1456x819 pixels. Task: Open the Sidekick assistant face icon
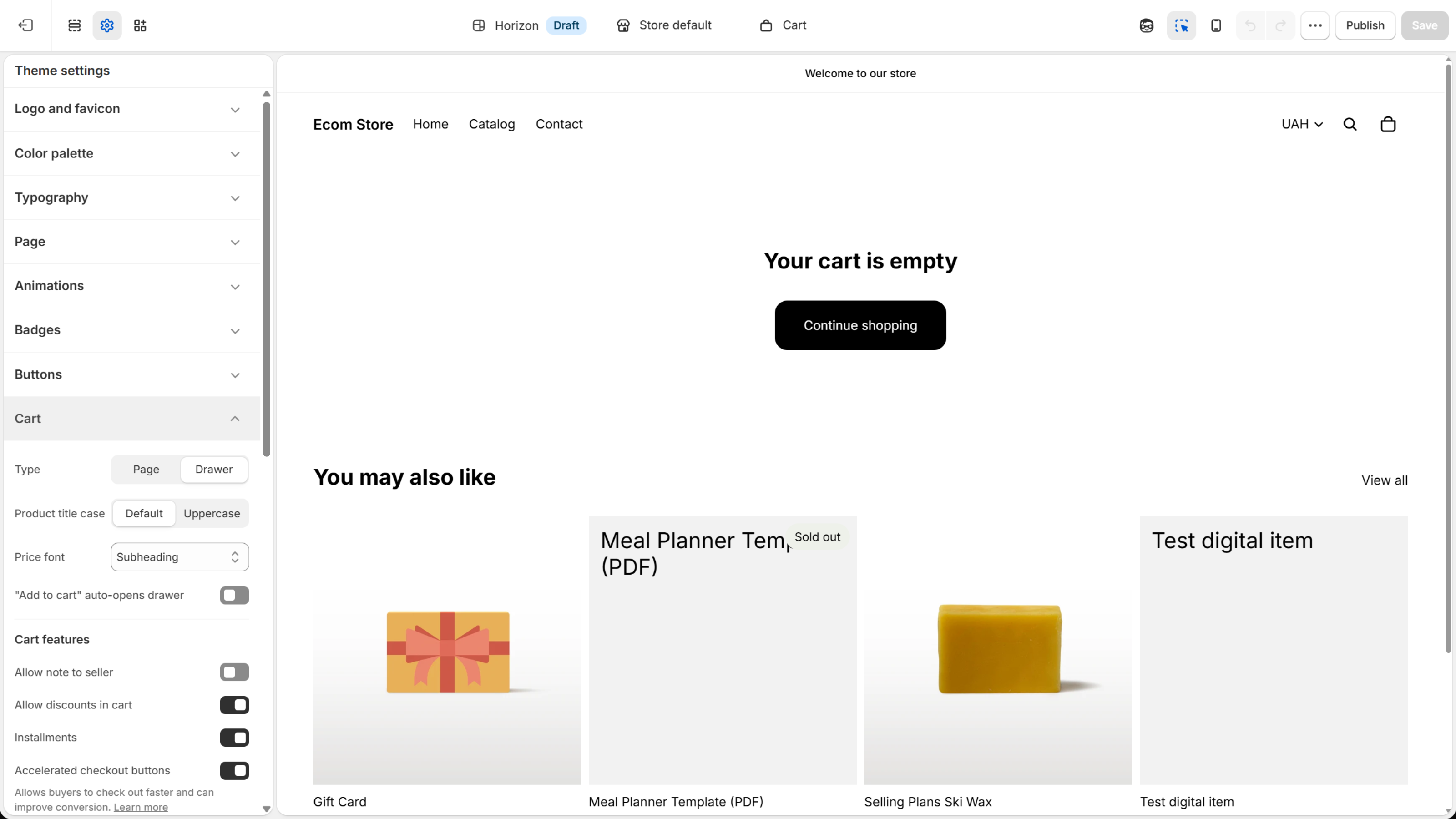(x=1146, y=25)
